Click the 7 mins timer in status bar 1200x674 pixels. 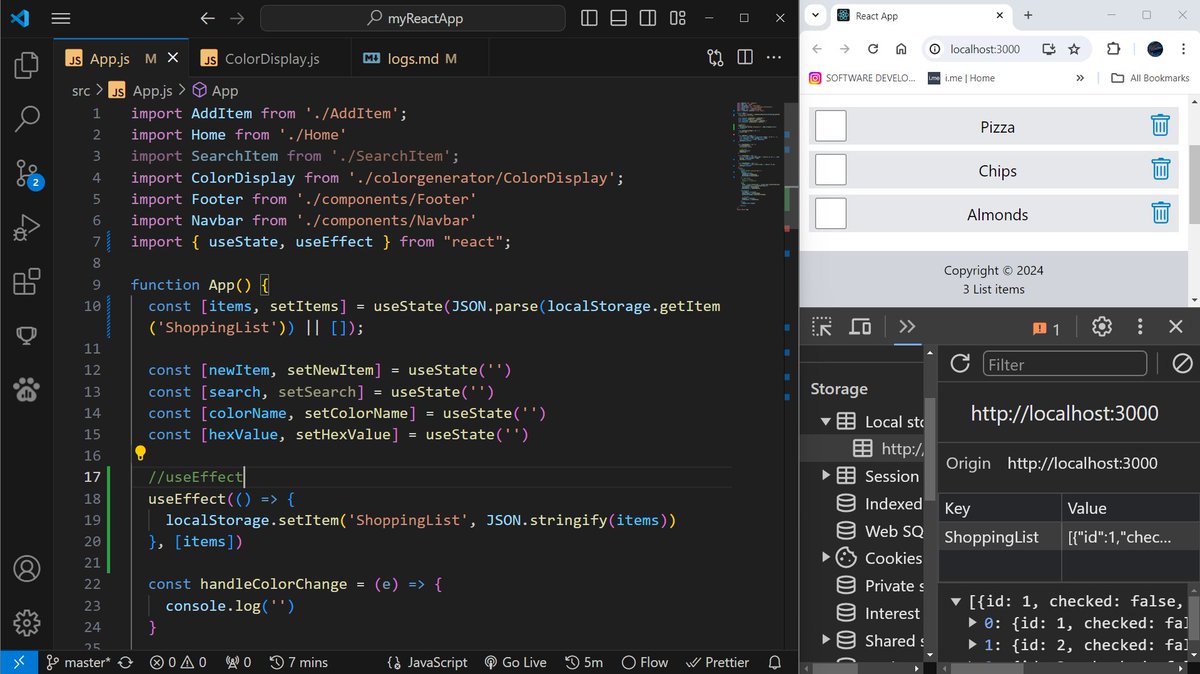point(297,662)
